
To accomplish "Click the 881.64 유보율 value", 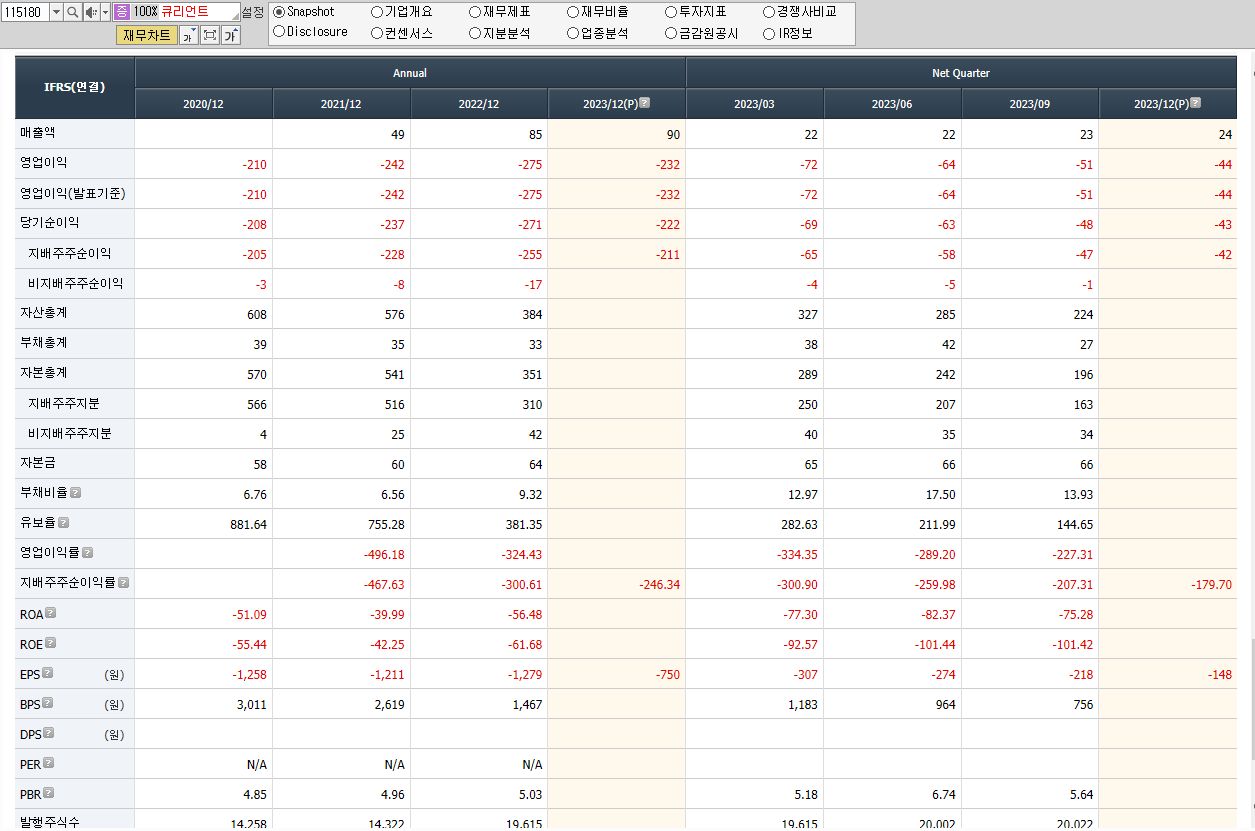I will point(248,524).
